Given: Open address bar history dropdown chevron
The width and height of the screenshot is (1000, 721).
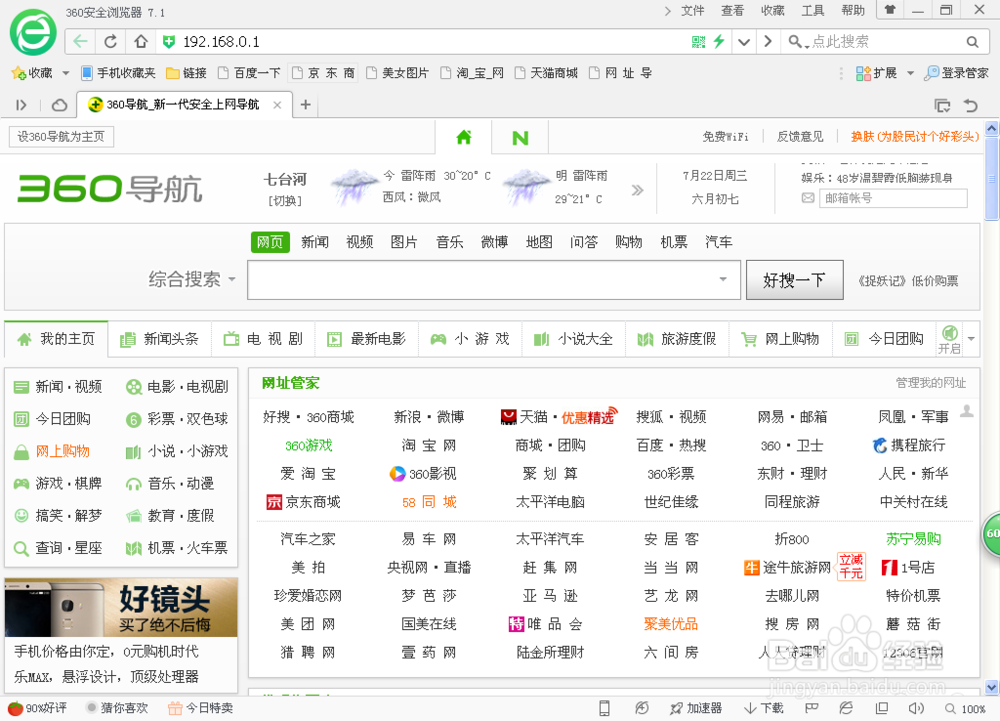Looking at the screenshot, I should [744, 42].
